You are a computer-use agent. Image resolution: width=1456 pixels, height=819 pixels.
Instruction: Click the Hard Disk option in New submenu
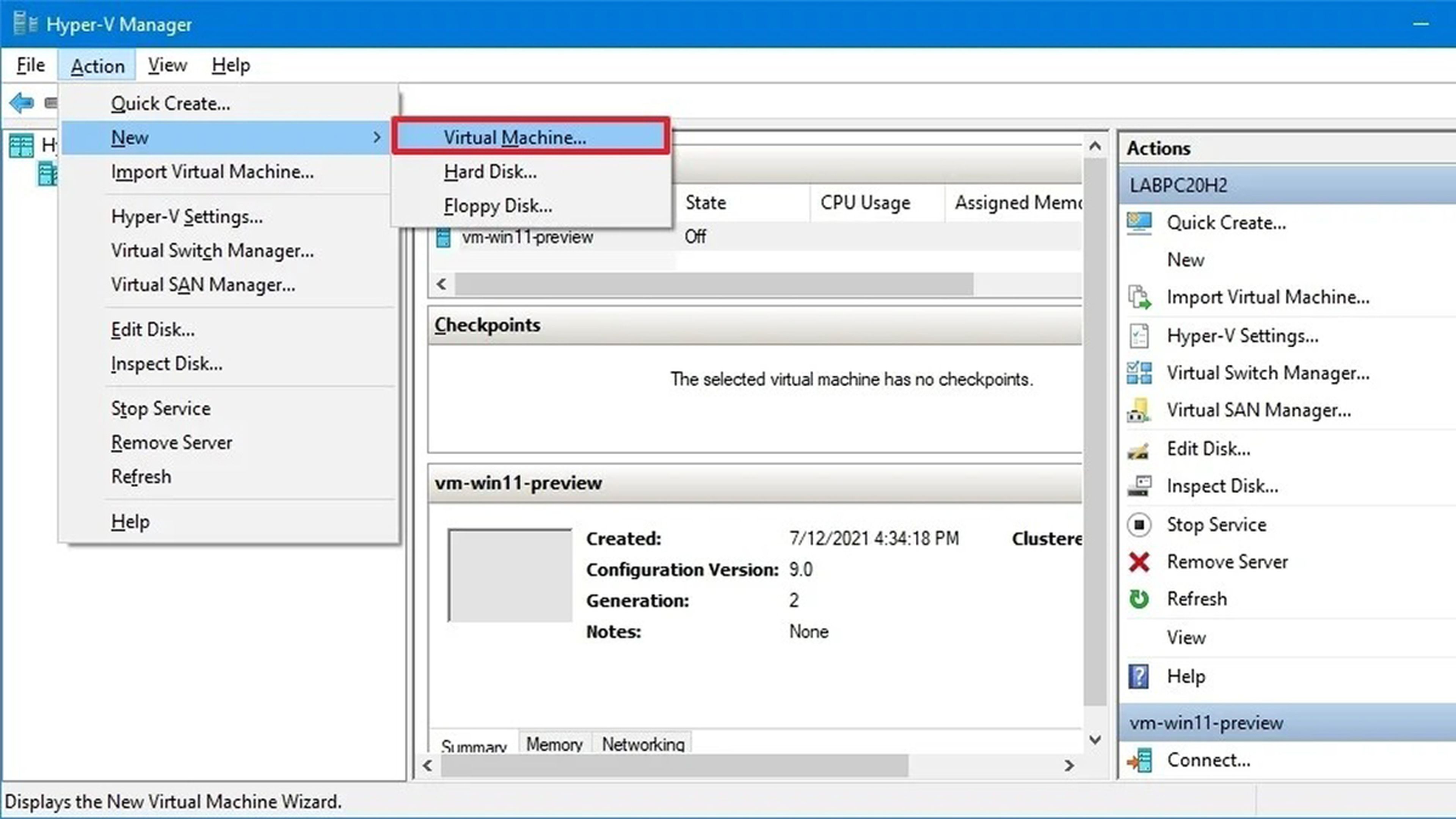pos(490,171)
